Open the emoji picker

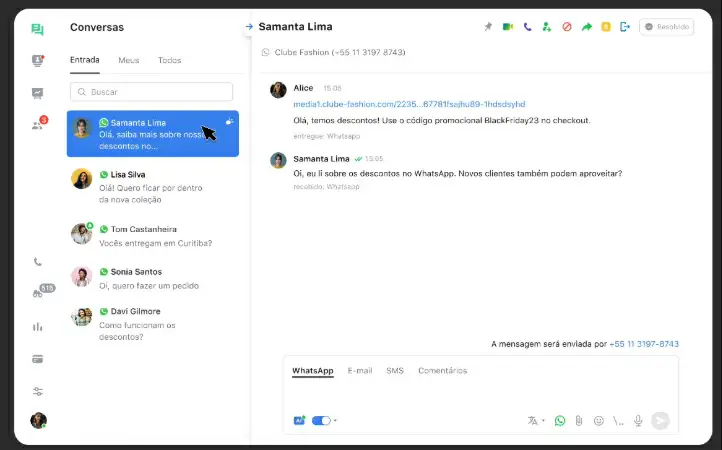599,421
